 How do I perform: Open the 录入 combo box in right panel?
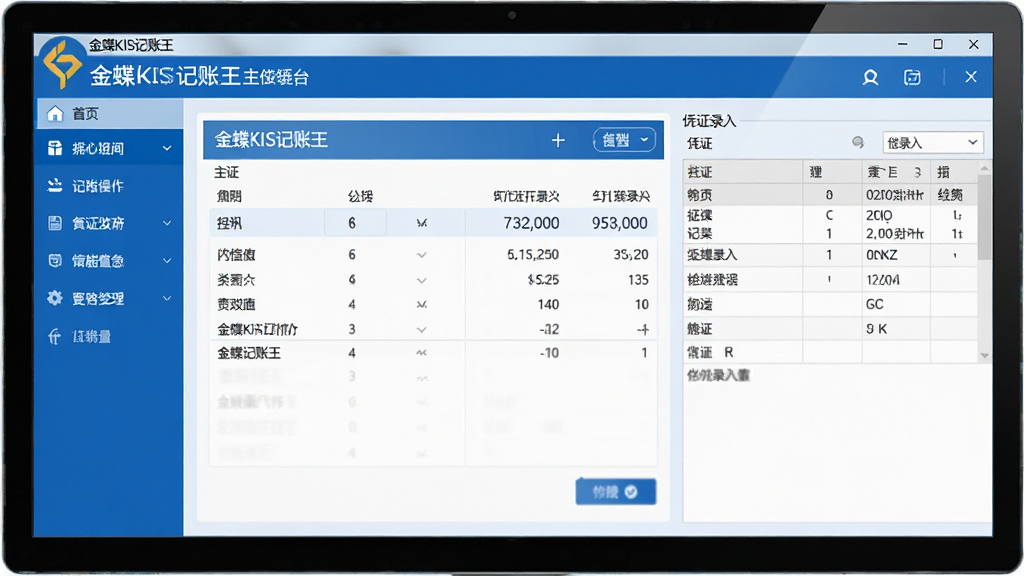coord(932,142)
